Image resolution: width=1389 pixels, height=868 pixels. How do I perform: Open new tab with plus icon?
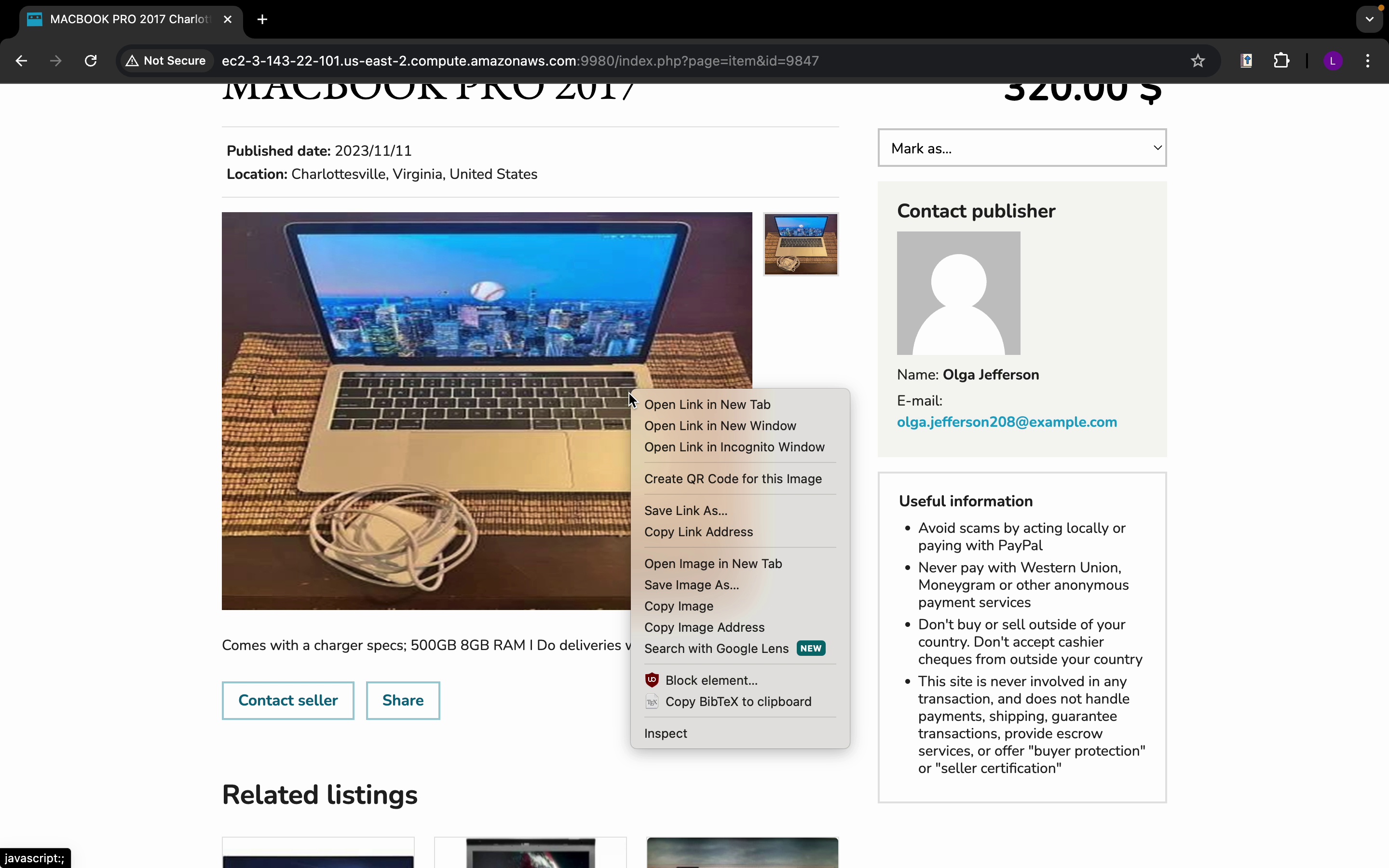[x=262, y=19]
